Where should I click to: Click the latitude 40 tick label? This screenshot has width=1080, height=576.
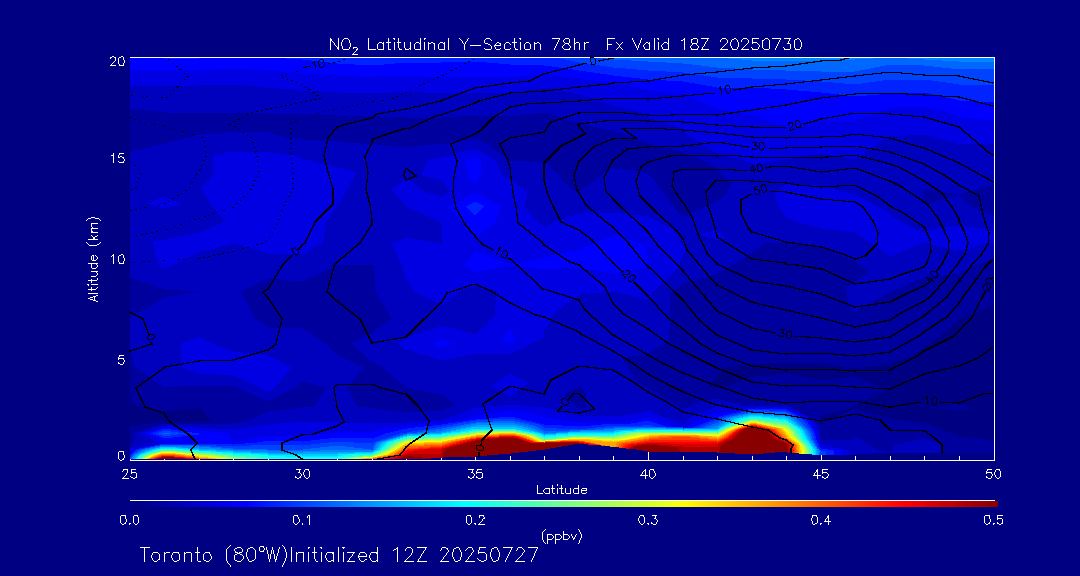pyautogui.click(x=648, y=472)
